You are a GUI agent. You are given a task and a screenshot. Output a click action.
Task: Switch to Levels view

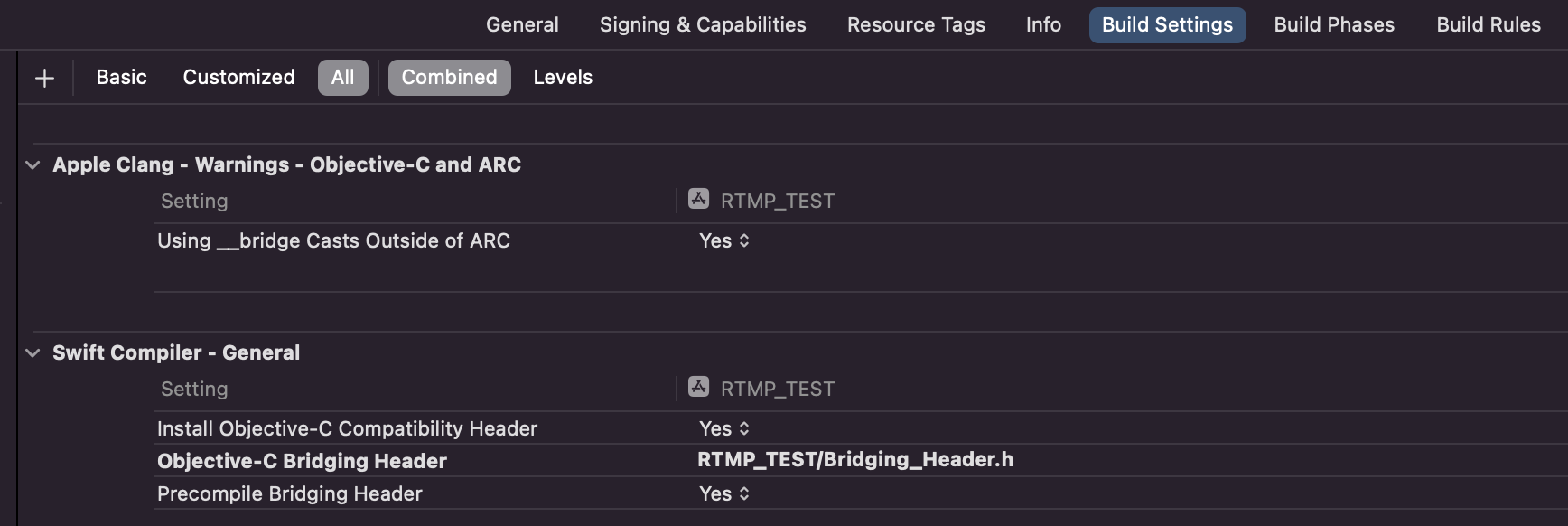click(563, 78)
